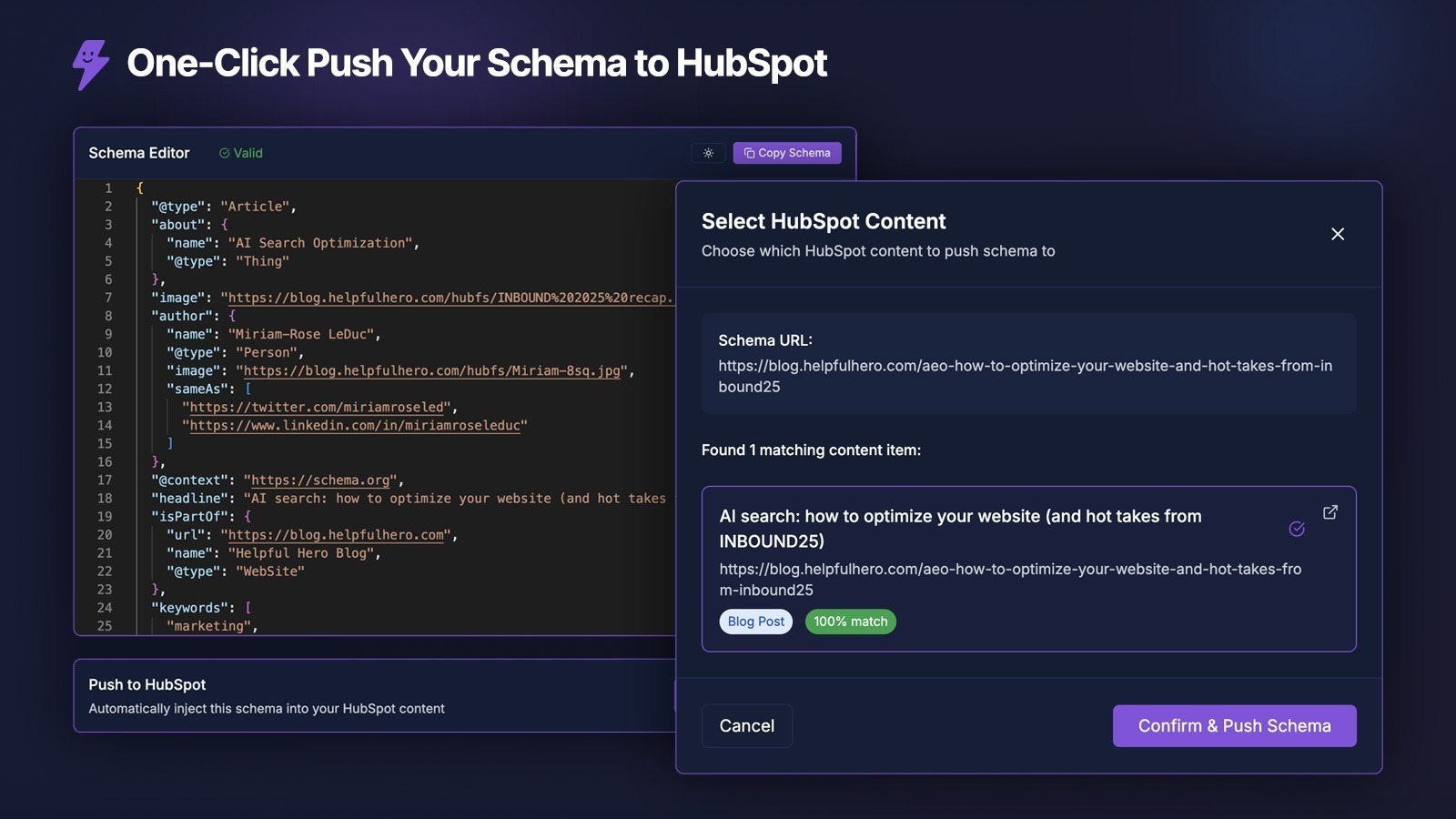Click the Miriam-8sq.jpg image URL
Viewport: 1456px width, 819px height.
(x=431, y=371)
